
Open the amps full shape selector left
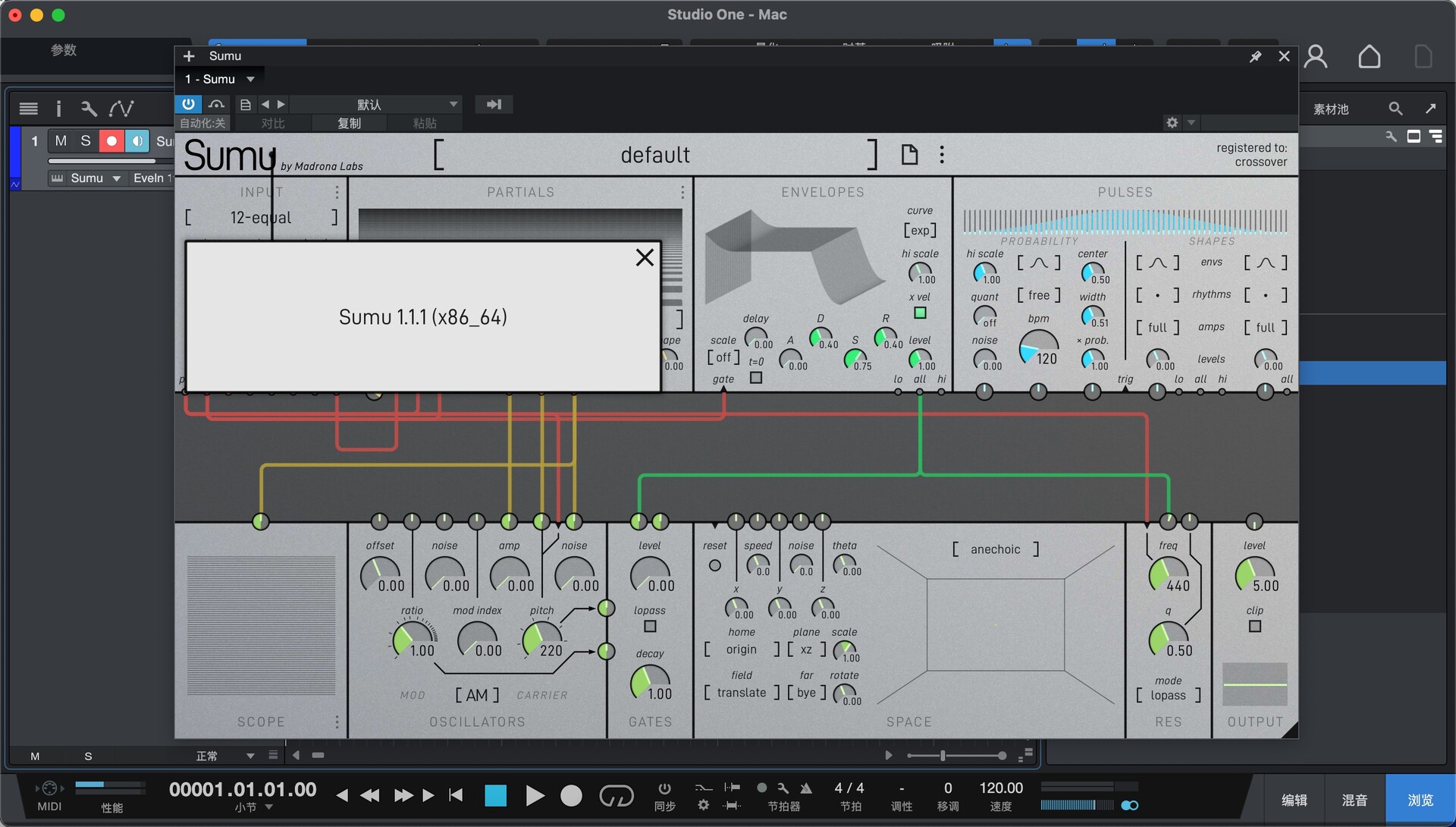1157,328
